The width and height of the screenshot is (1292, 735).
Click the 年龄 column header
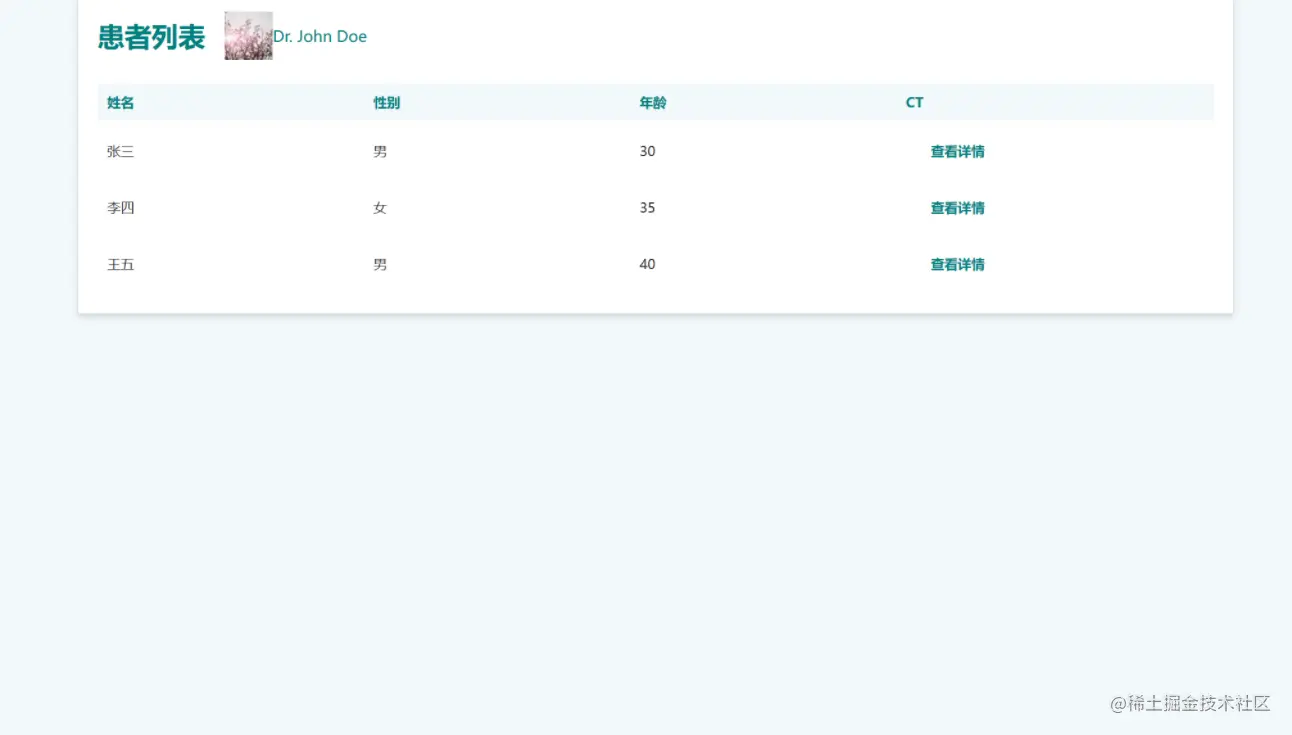pyautogui.click(x=653, y=103)
